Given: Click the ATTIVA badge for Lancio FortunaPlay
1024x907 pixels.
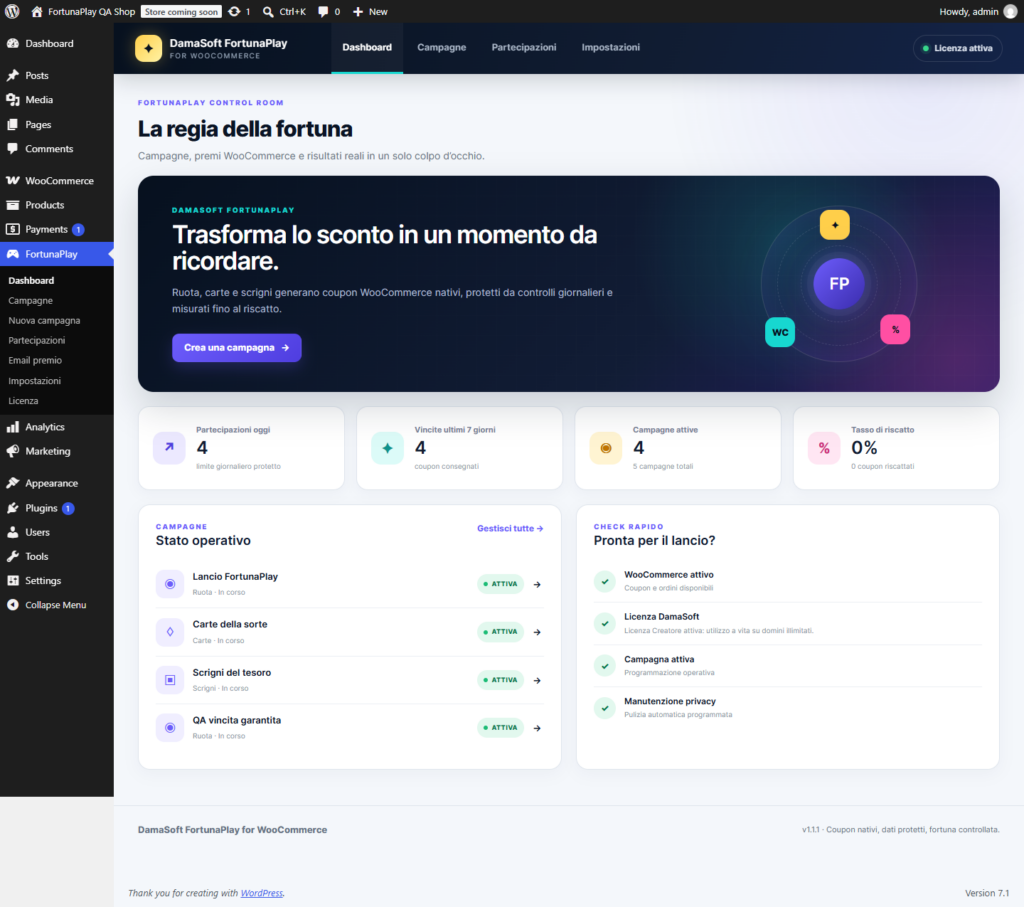Looking at the screenshot, I should tap(501, 584).
